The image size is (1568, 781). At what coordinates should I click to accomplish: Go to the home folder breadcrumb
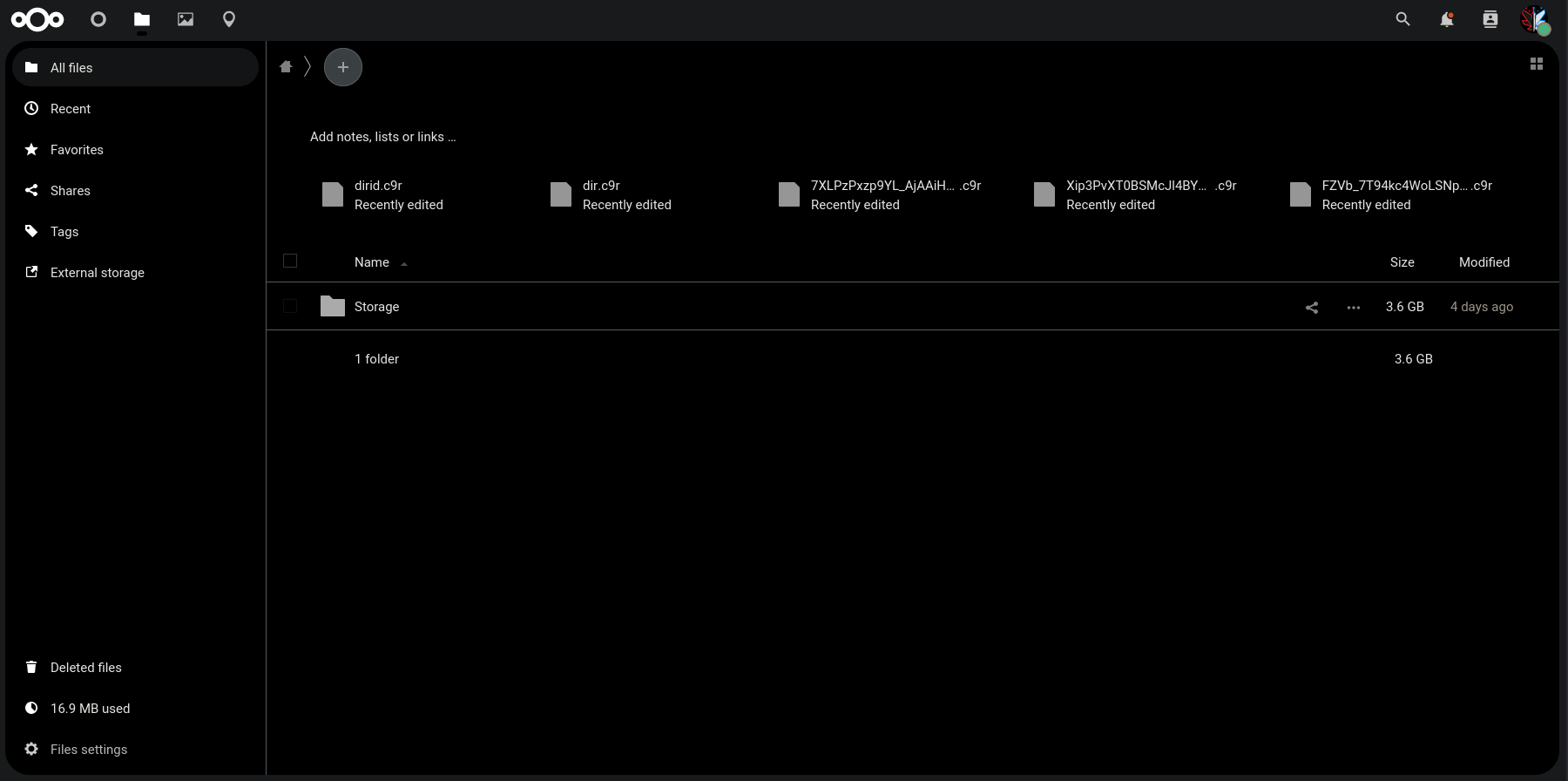coord(286,67)
